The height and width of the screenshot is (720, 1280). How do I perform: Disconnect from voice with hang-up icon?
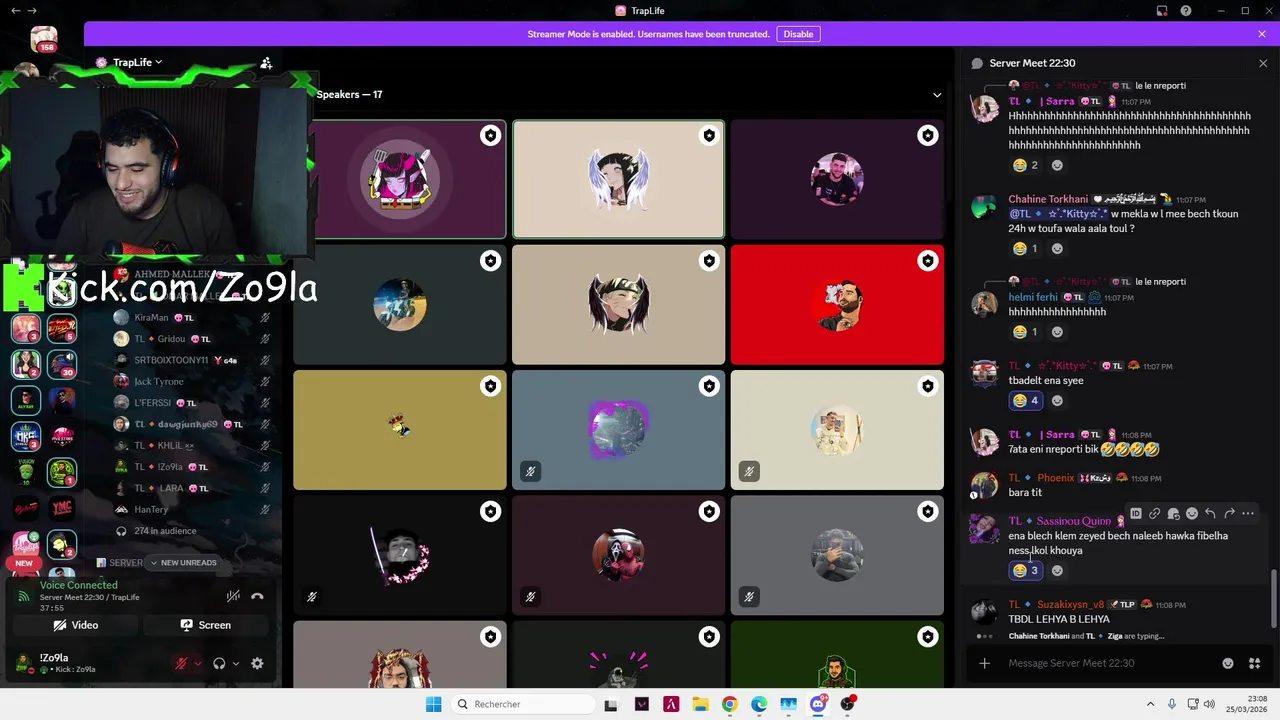click(x=257, y=596)
